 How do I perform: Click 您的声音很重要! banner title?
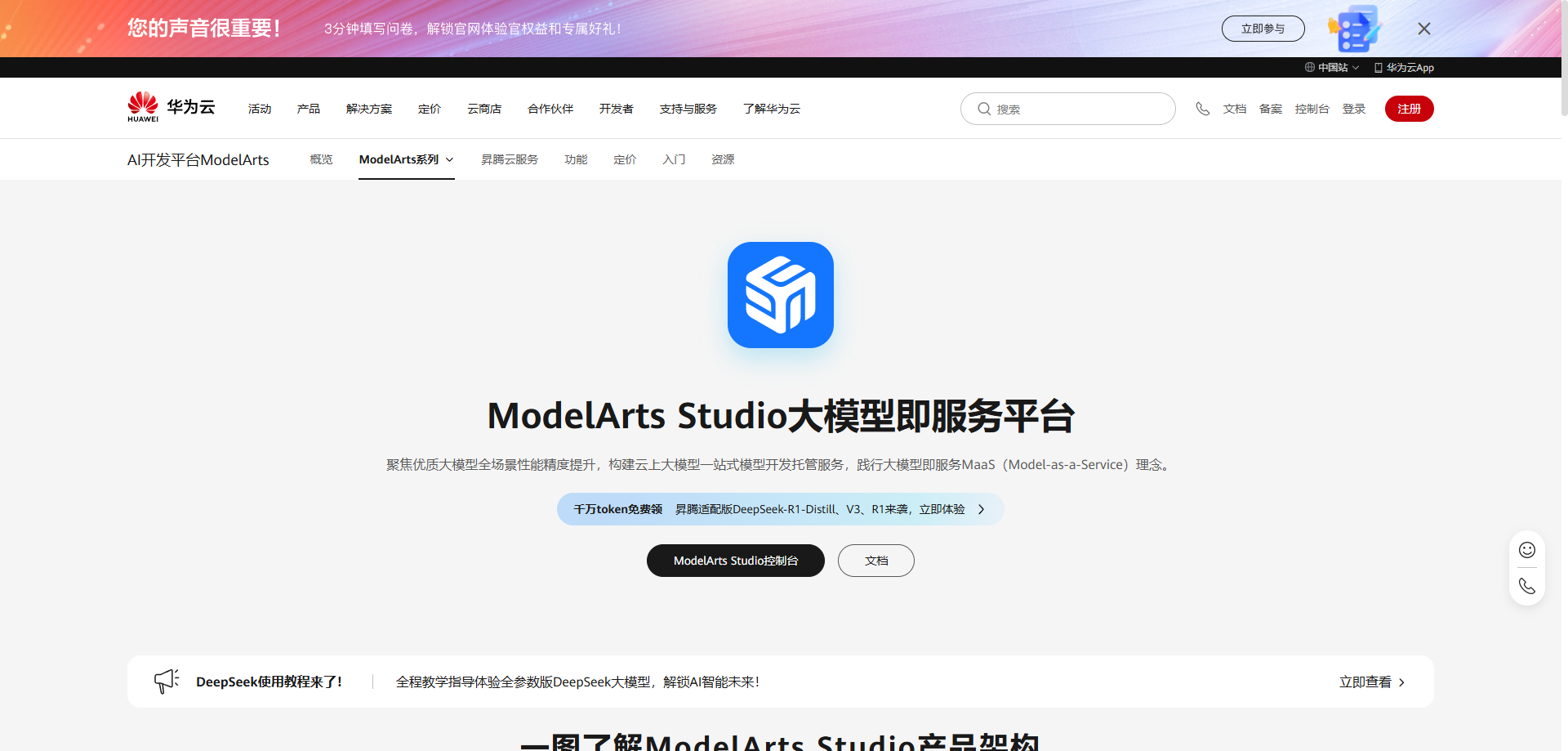204,29
